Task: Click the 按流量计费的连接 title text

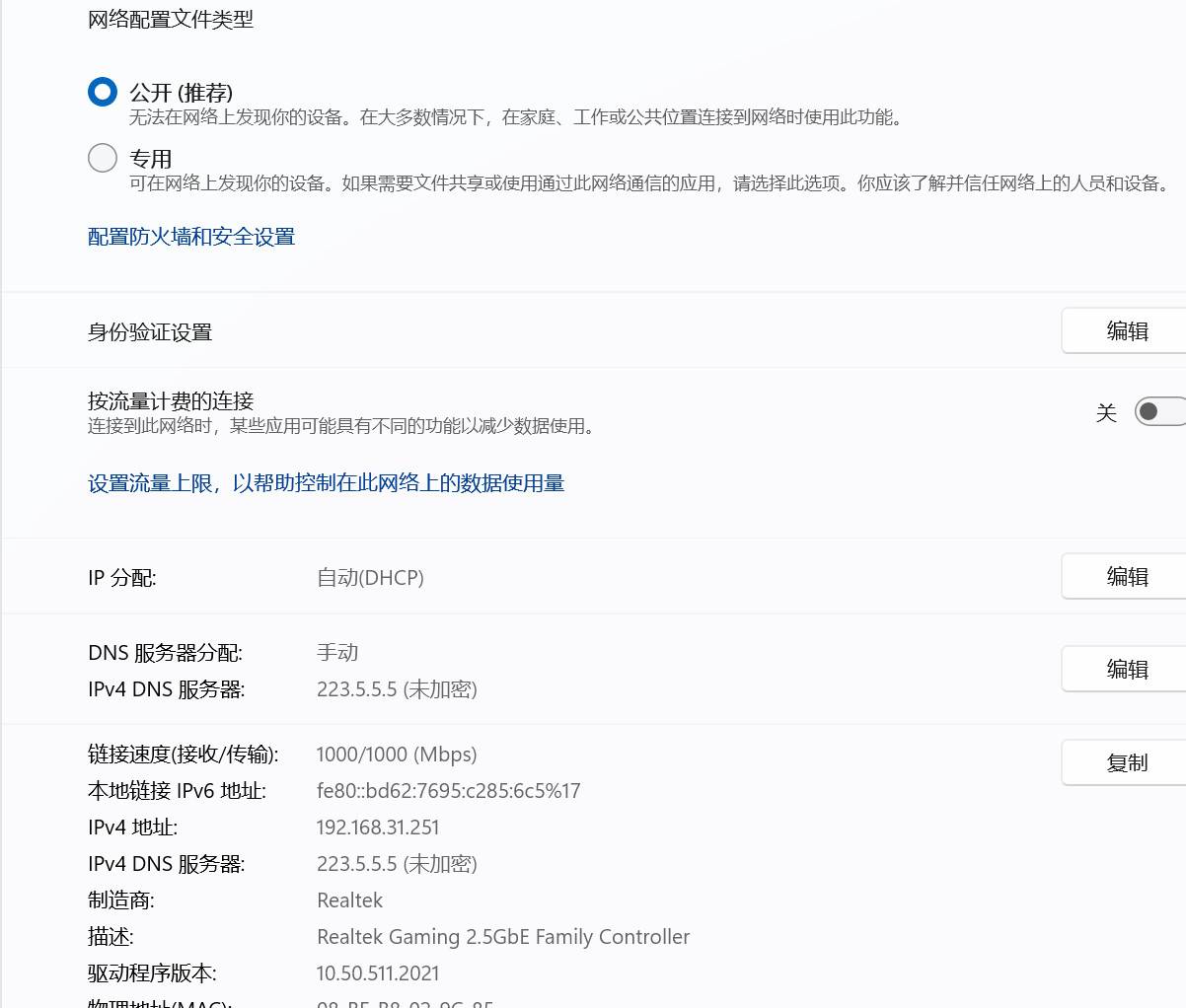Action: [x=171, y=400]
